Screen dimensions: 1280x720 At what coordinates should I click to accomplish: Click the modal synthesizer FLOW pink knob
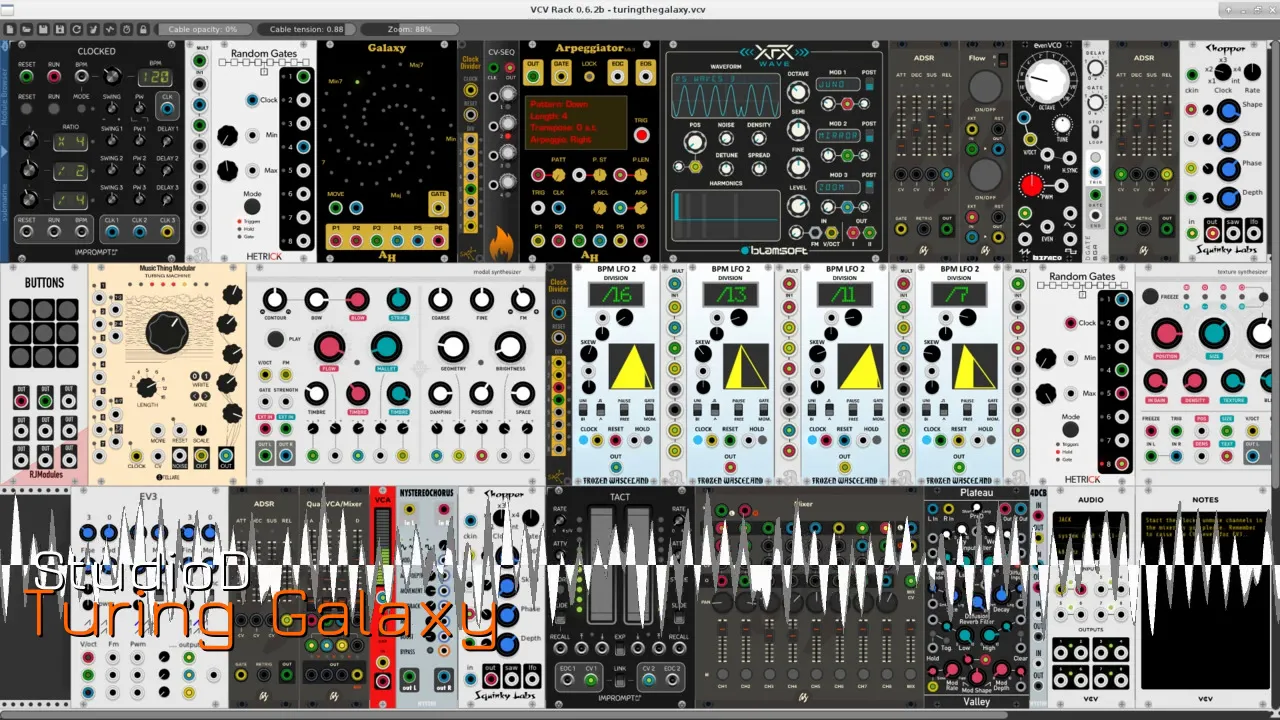pyautogui.click(x=329, y=347)
